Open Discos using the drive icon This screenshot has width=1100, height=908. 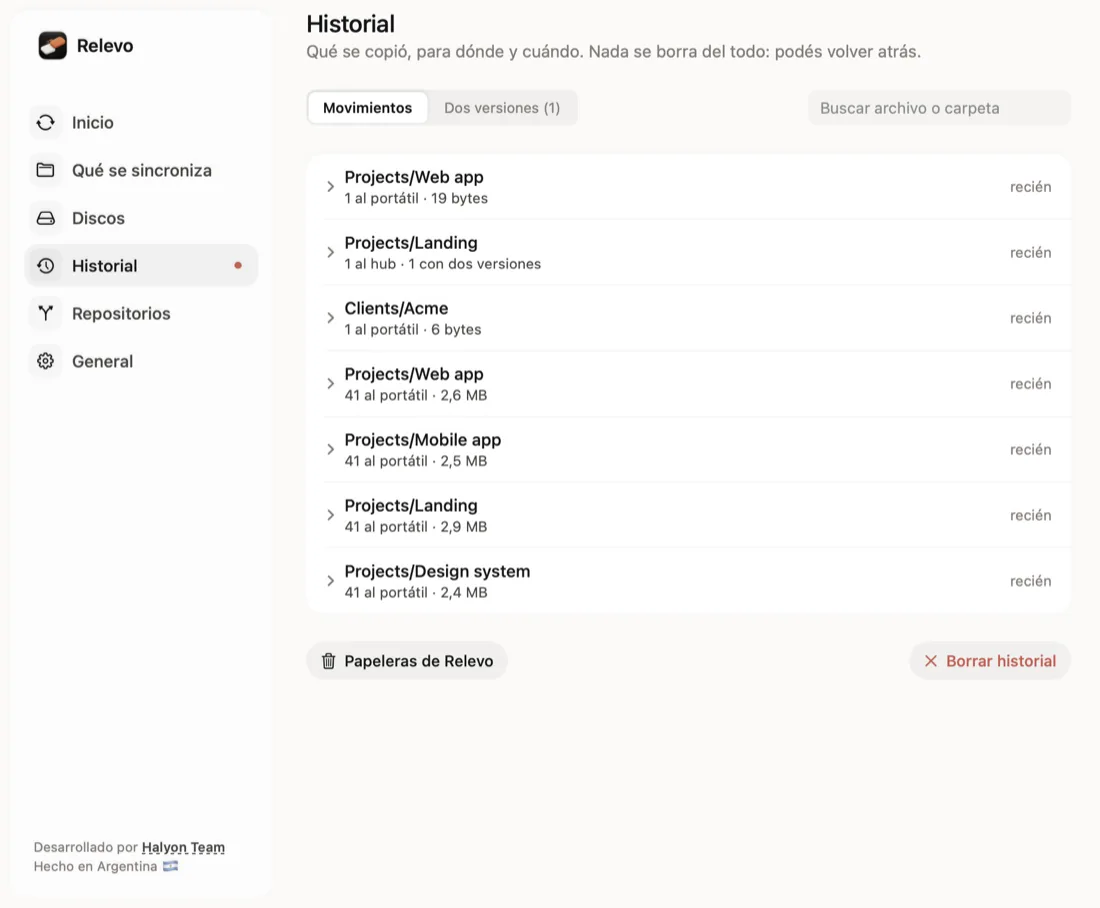(x=46, y=218)
